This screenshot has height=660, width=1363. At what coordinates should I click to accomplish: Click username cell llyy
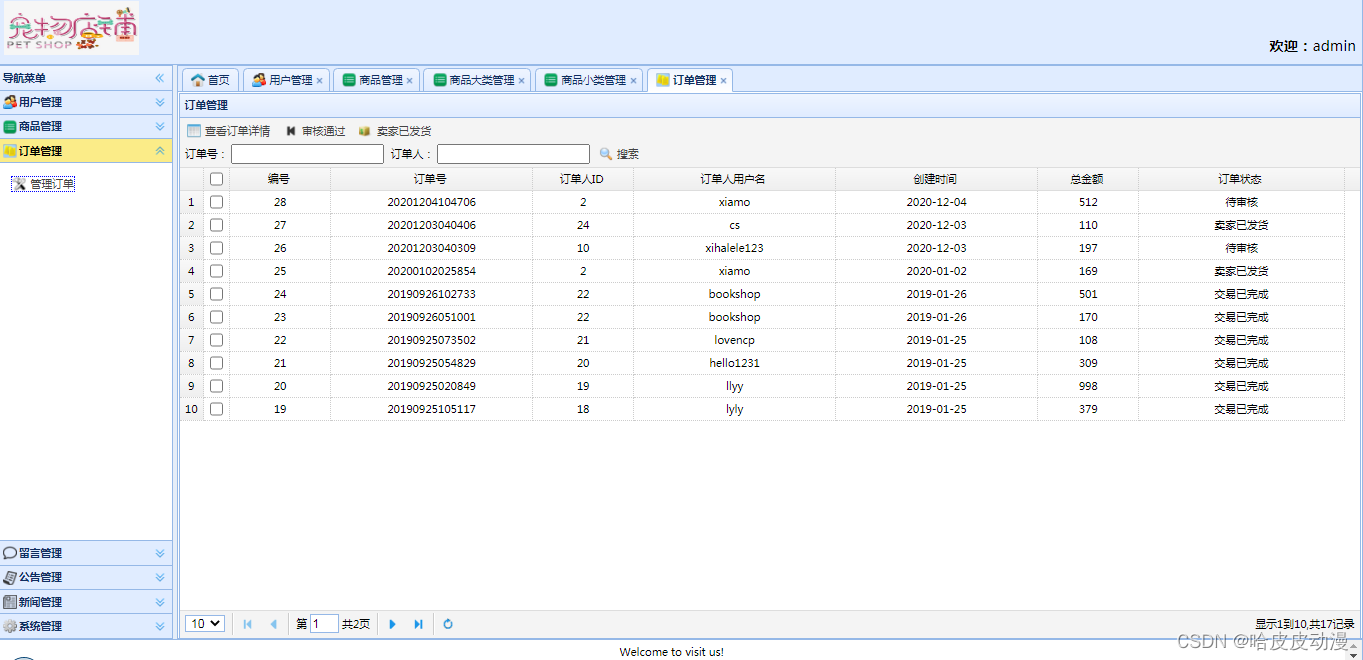pyautogui.click(x=734, y=386)
